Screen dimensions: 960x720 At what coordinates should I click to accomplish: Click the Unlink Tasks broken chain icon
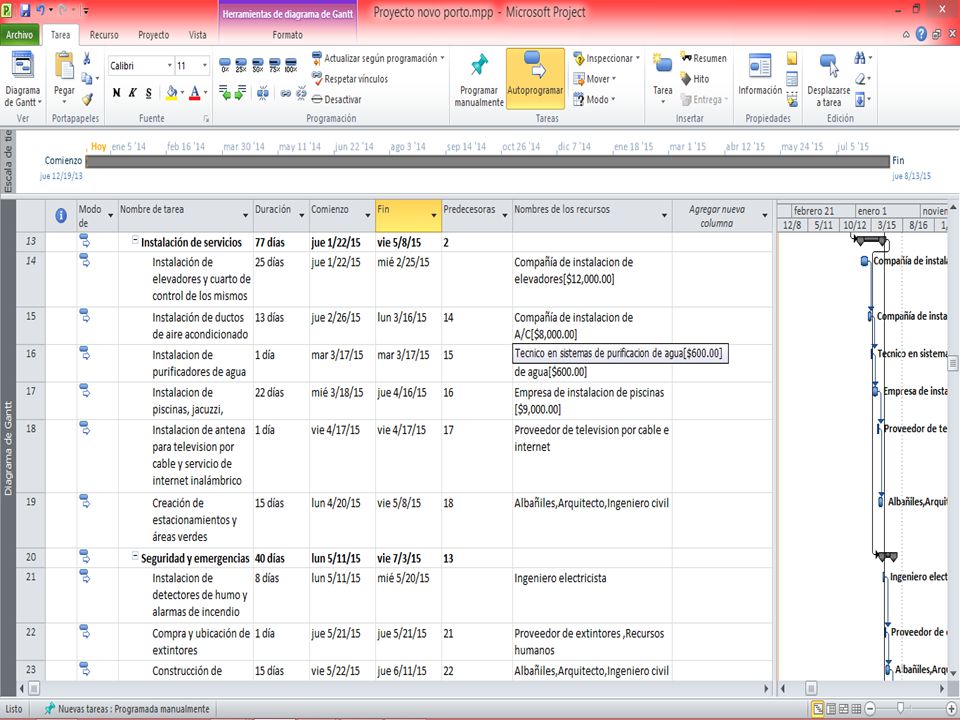tap(301, 93)
